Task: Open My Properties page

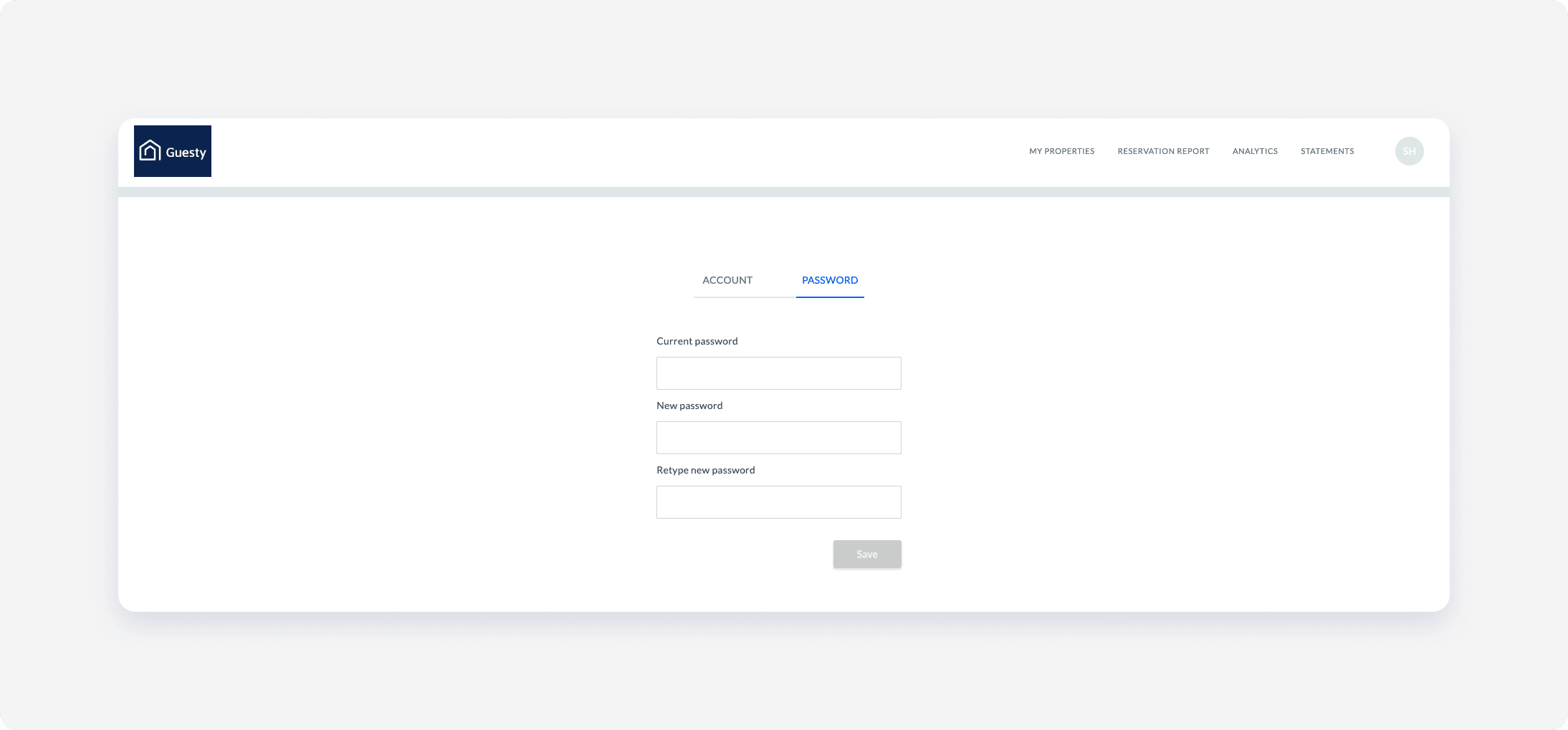Action: (1061, 151)
